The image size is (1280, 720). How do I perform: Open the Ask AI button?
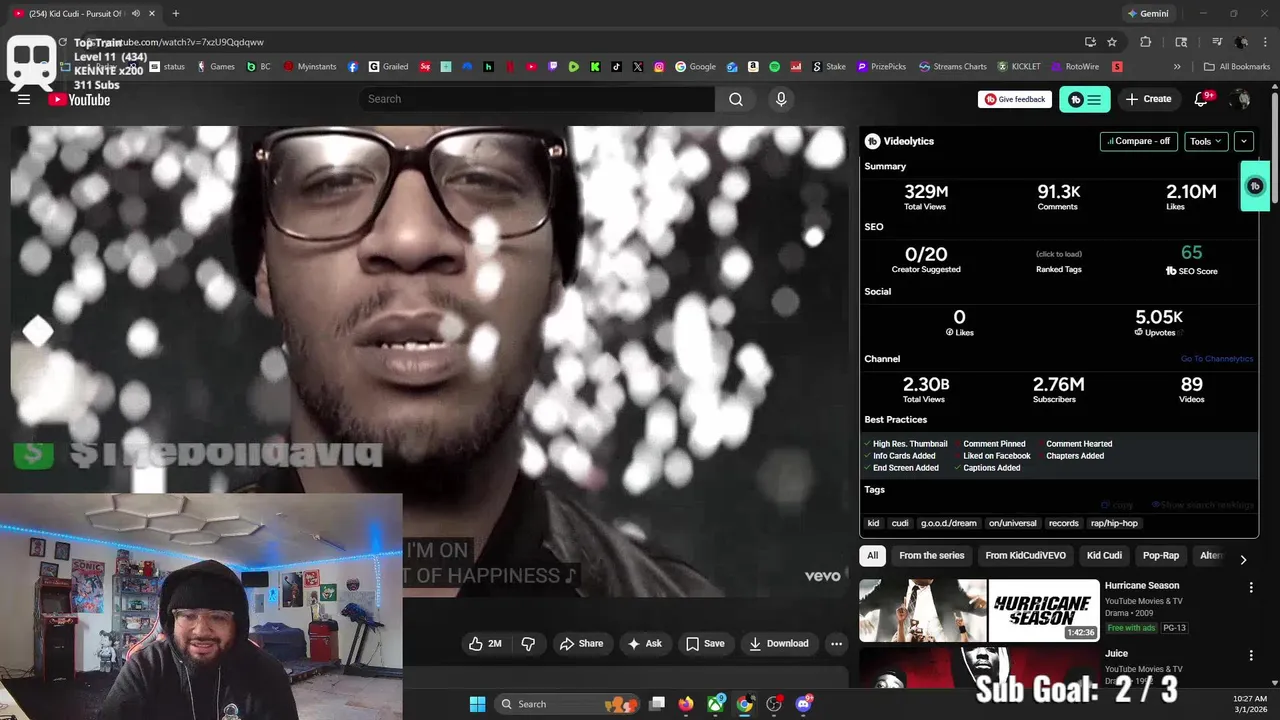coord(645,644)
